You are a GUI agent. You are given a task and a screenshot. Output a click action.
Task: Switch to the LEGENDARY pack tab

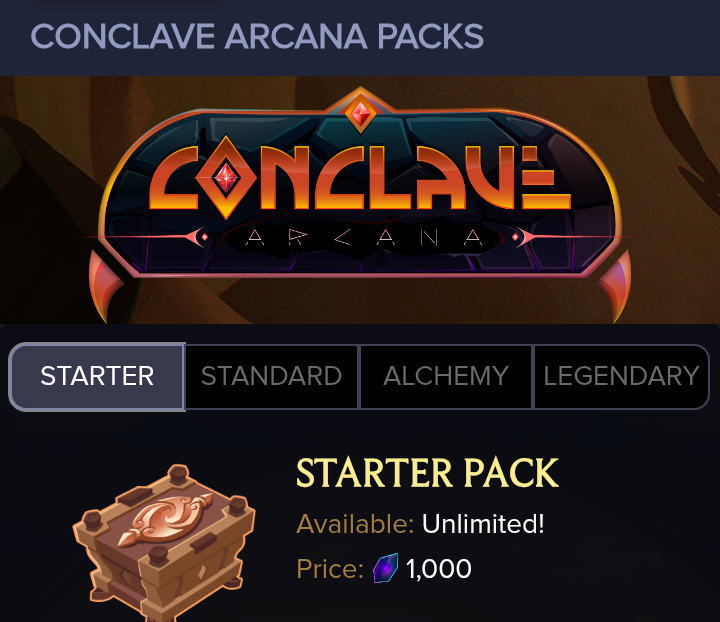tap(621, 376)
